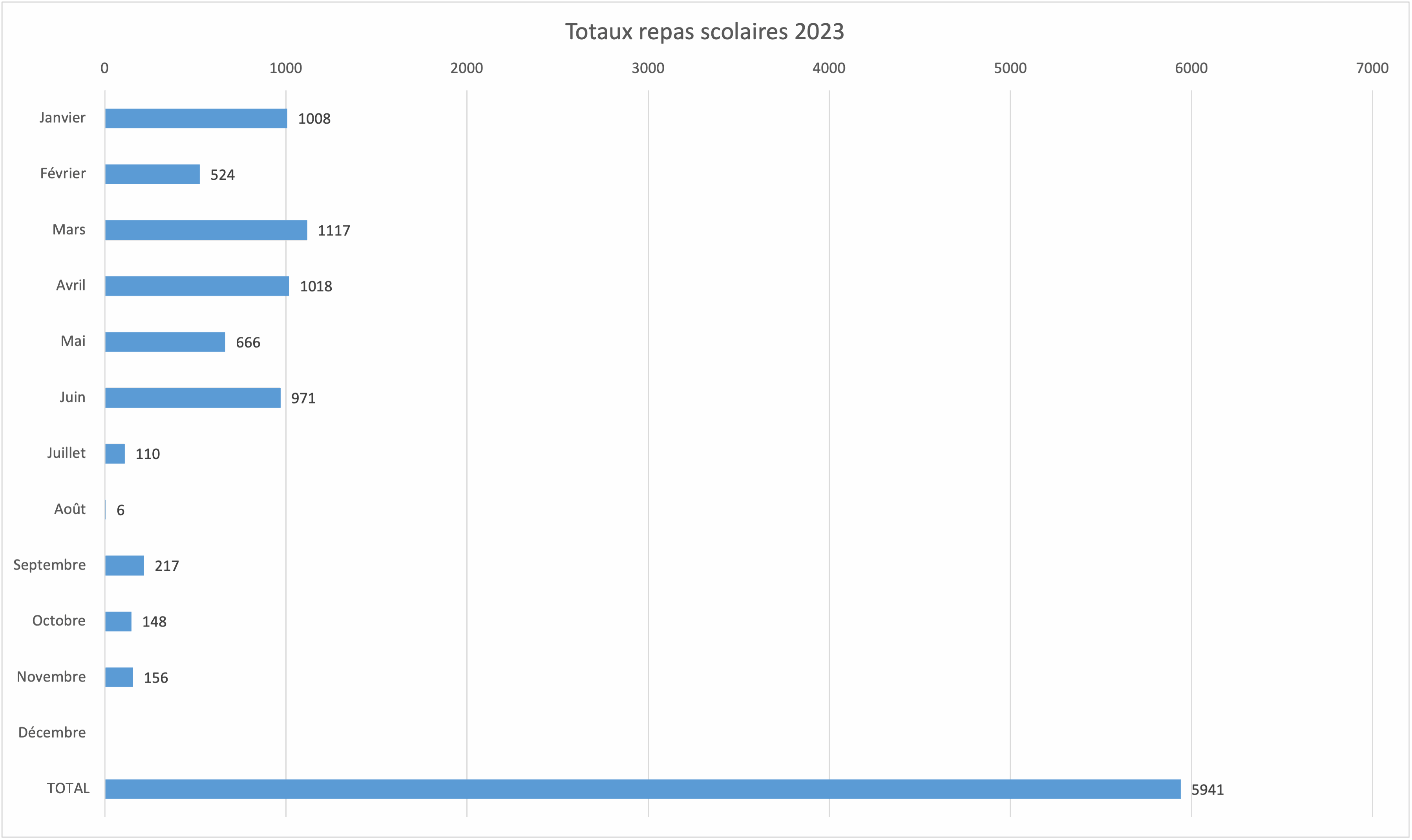Click the Août category label

(x=69, y=509)
